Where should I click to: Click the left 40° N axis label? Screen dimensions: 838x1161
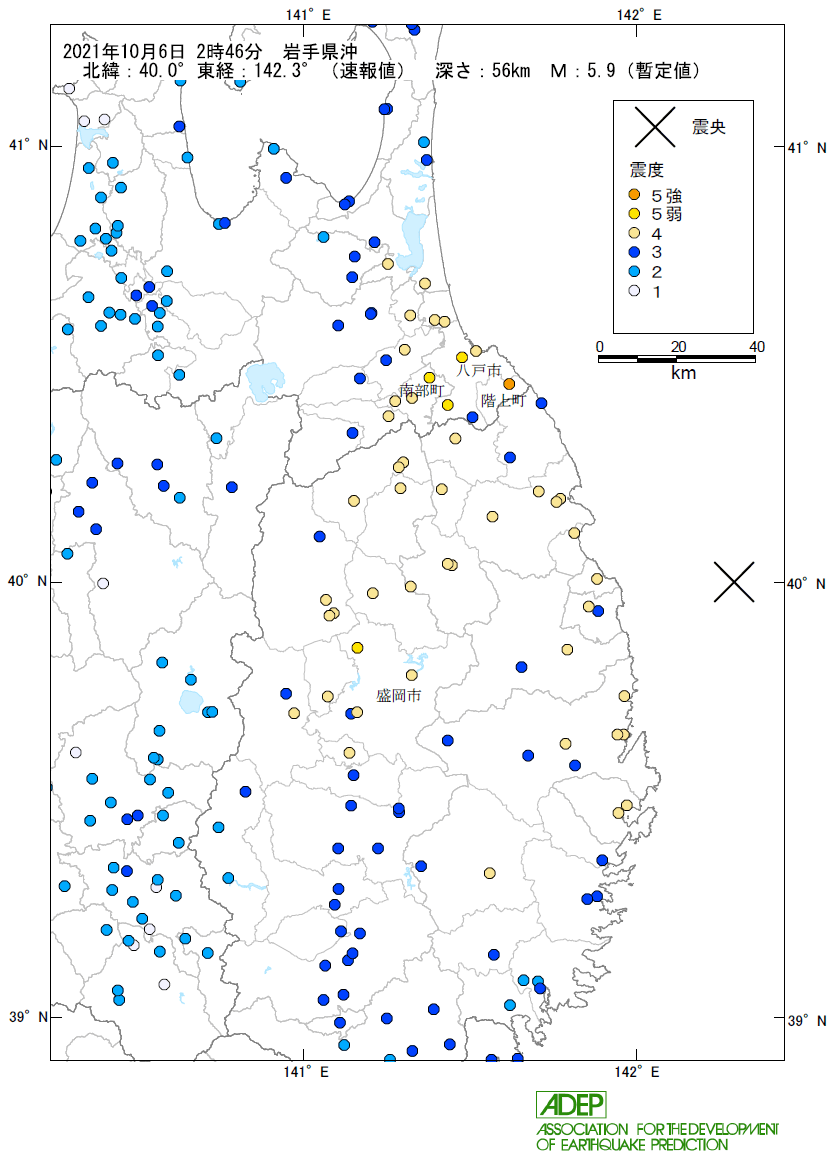coord(28,580)
